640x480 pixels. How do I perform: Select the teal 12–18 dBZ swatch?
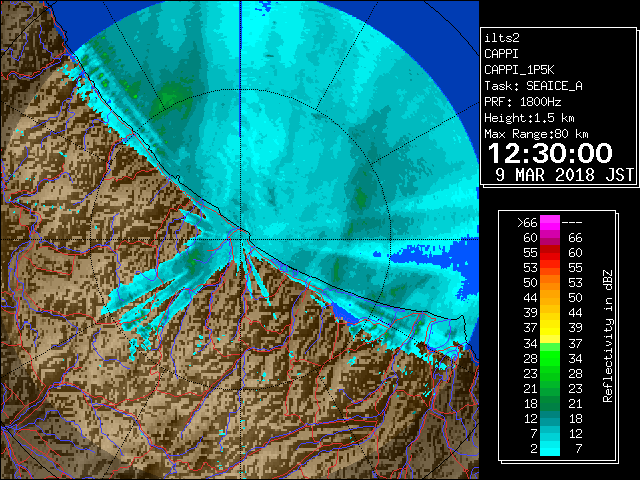[x=550, y=418]
